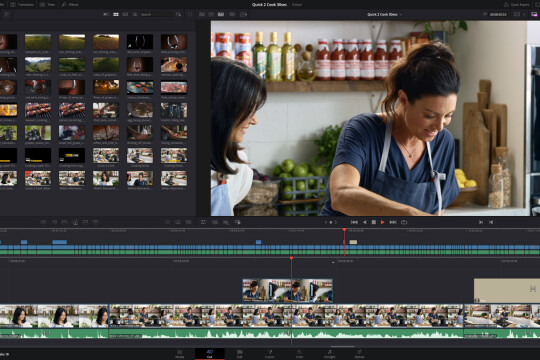Switch media pool to thumbnail view
This screenshot has width=540, height=360.
(116, 14)
